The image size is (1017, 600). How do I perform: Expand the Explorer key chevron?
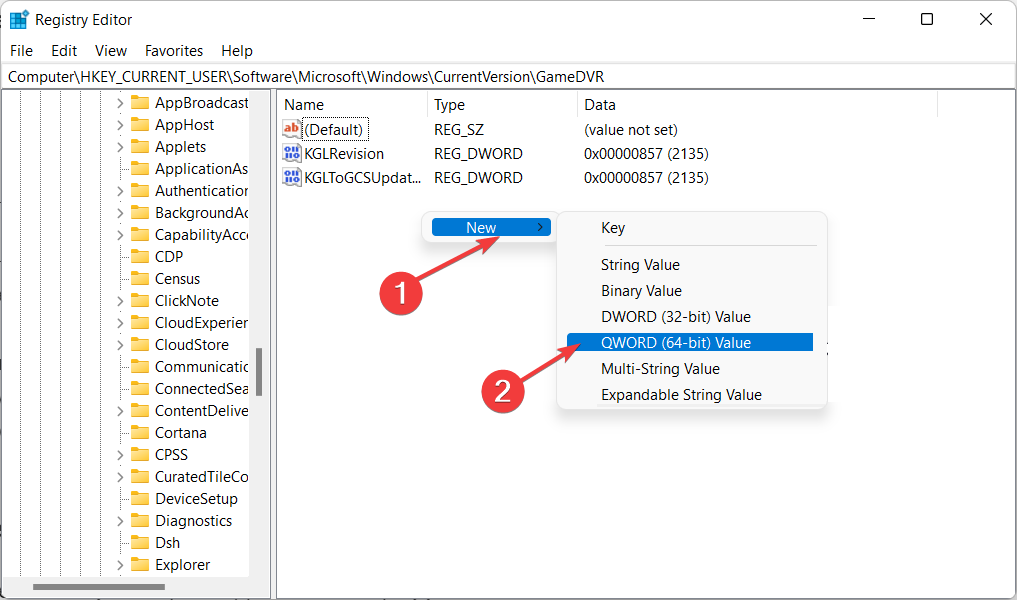120,566
